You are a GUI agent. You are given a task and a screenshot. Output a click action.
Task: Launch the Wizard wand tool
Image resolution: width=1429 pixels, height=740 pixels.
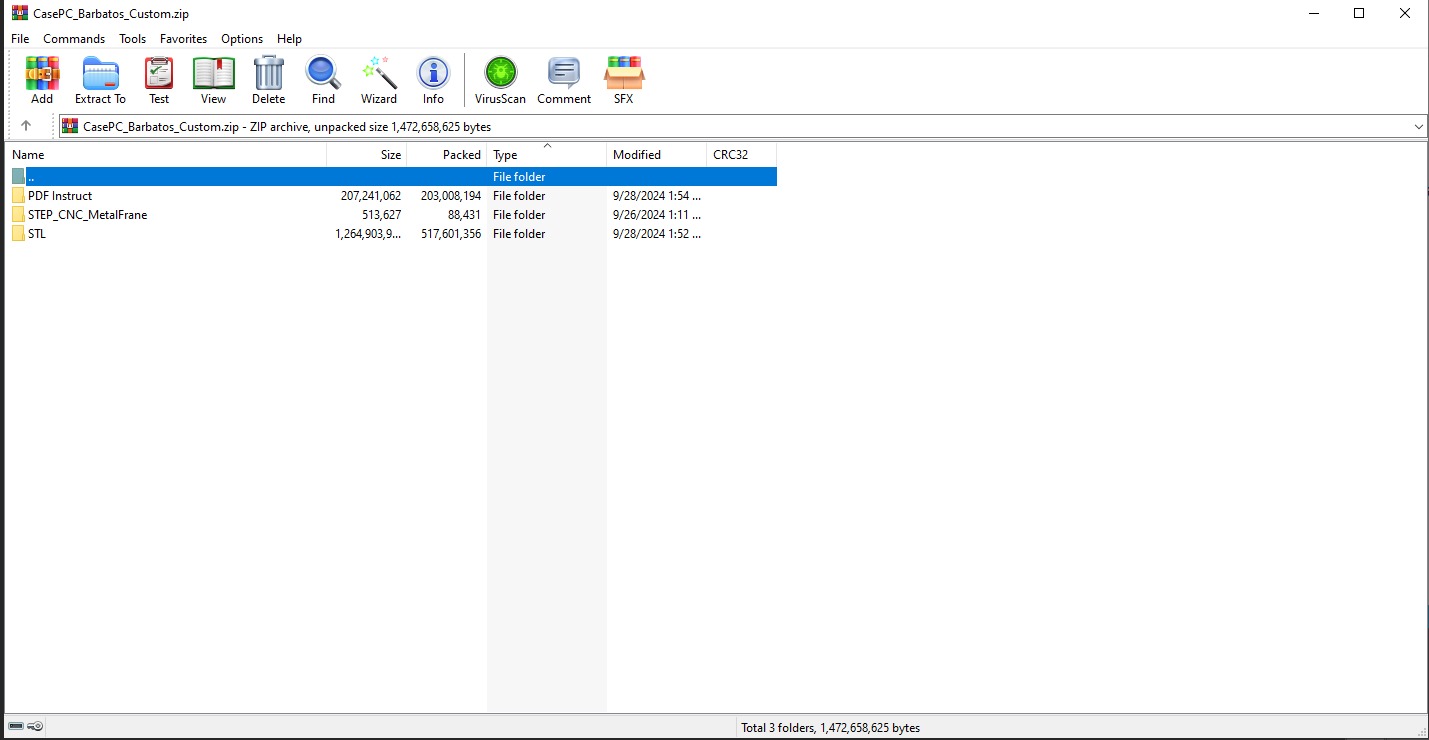[379, 80]
